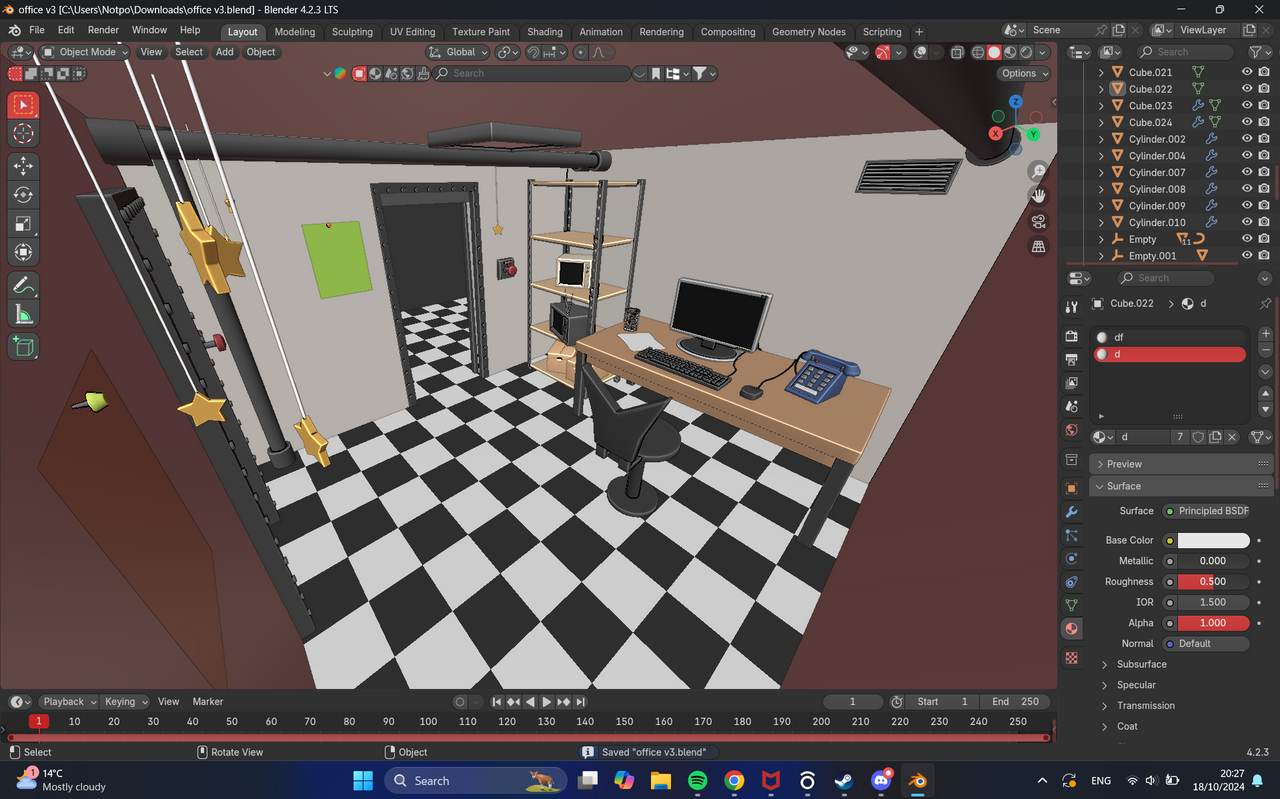1280x799 pixels.
Task: Add a new material slot with plus button
Action: (1265, 334)
